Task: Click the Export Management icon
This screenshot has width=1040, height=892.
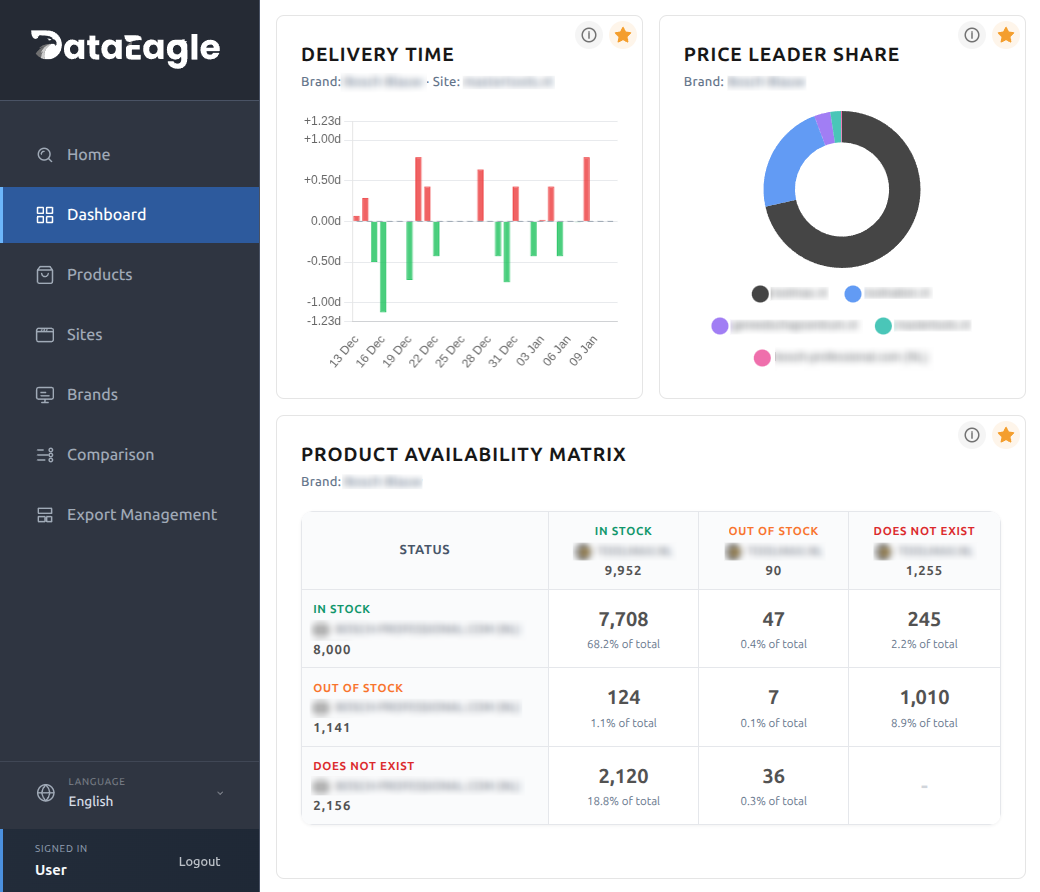Action: (x=44, y=514)
